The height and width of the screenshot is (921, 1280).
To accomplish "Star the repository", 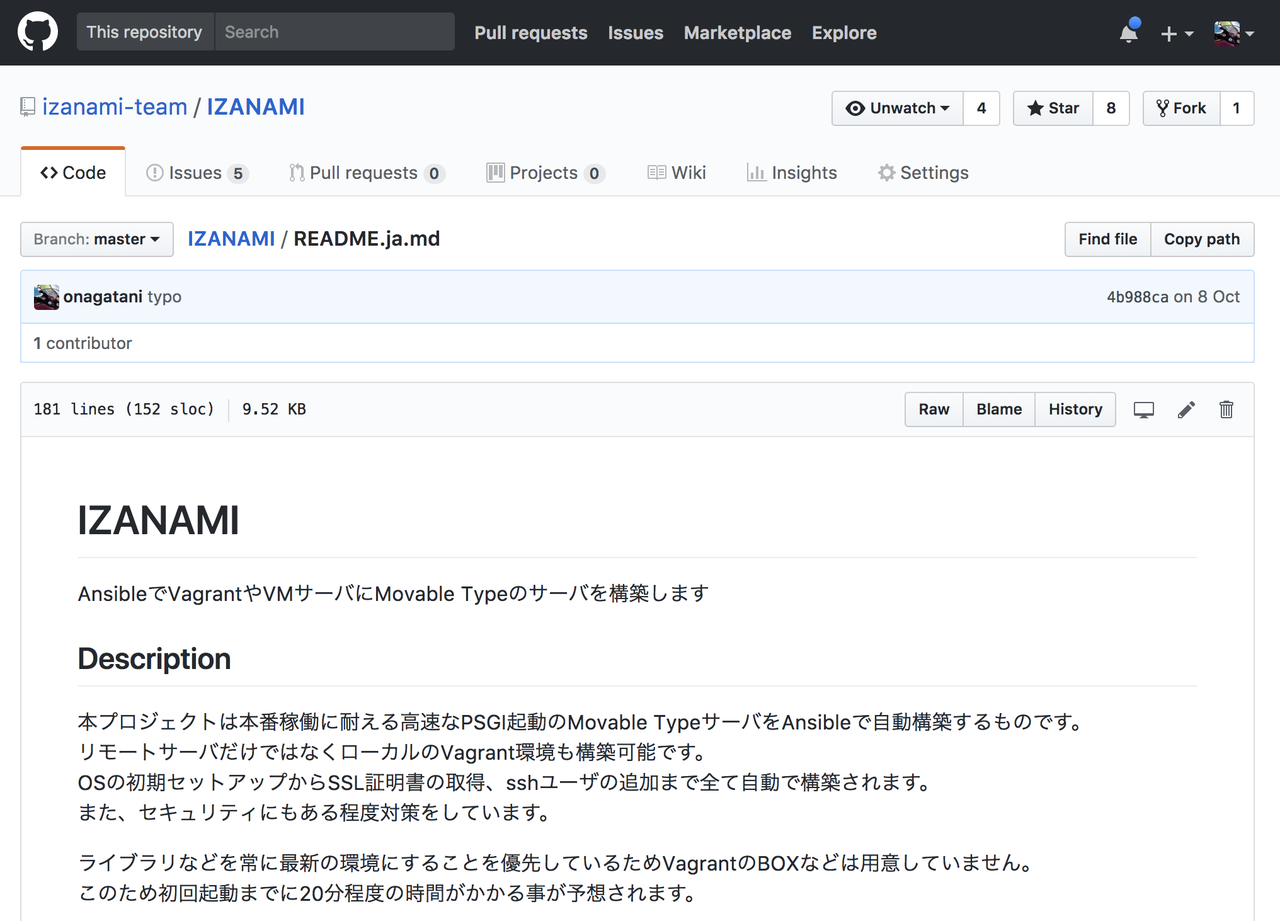I will pyautogui.click(x=1053, y=108).
